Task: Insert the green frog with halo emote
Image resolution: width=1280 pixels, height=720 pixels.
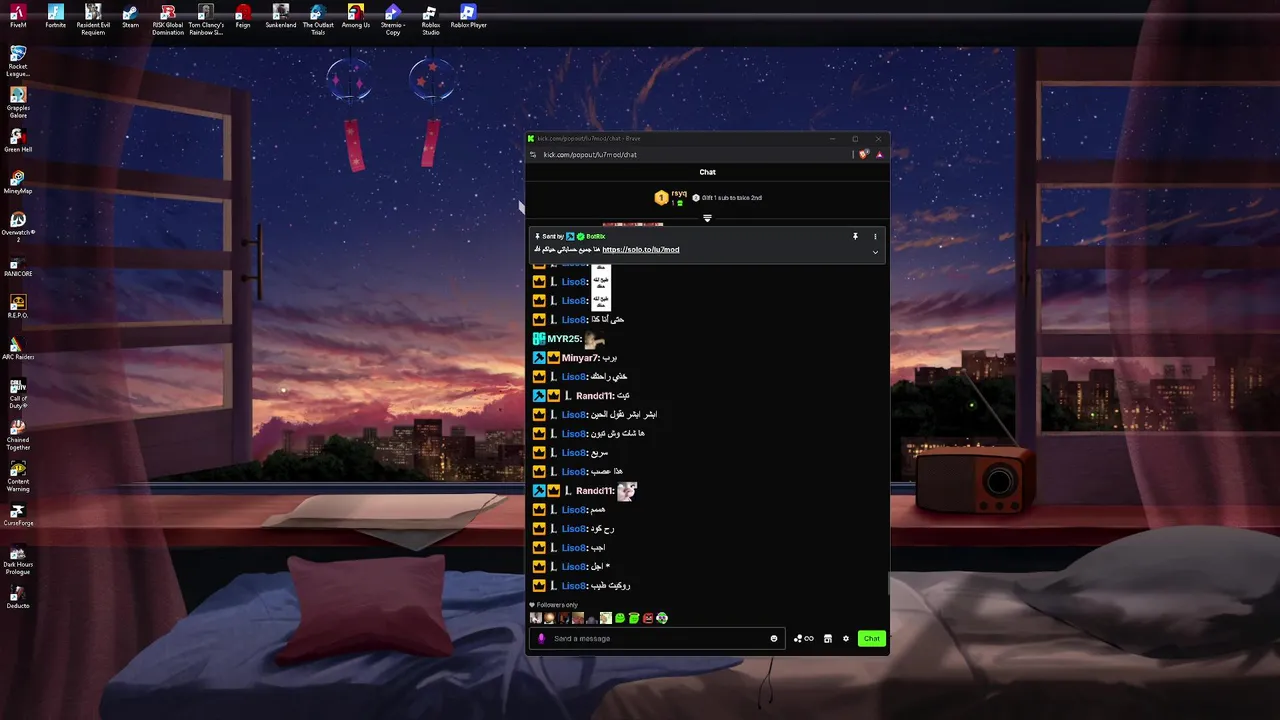Action: click(634, 618)
